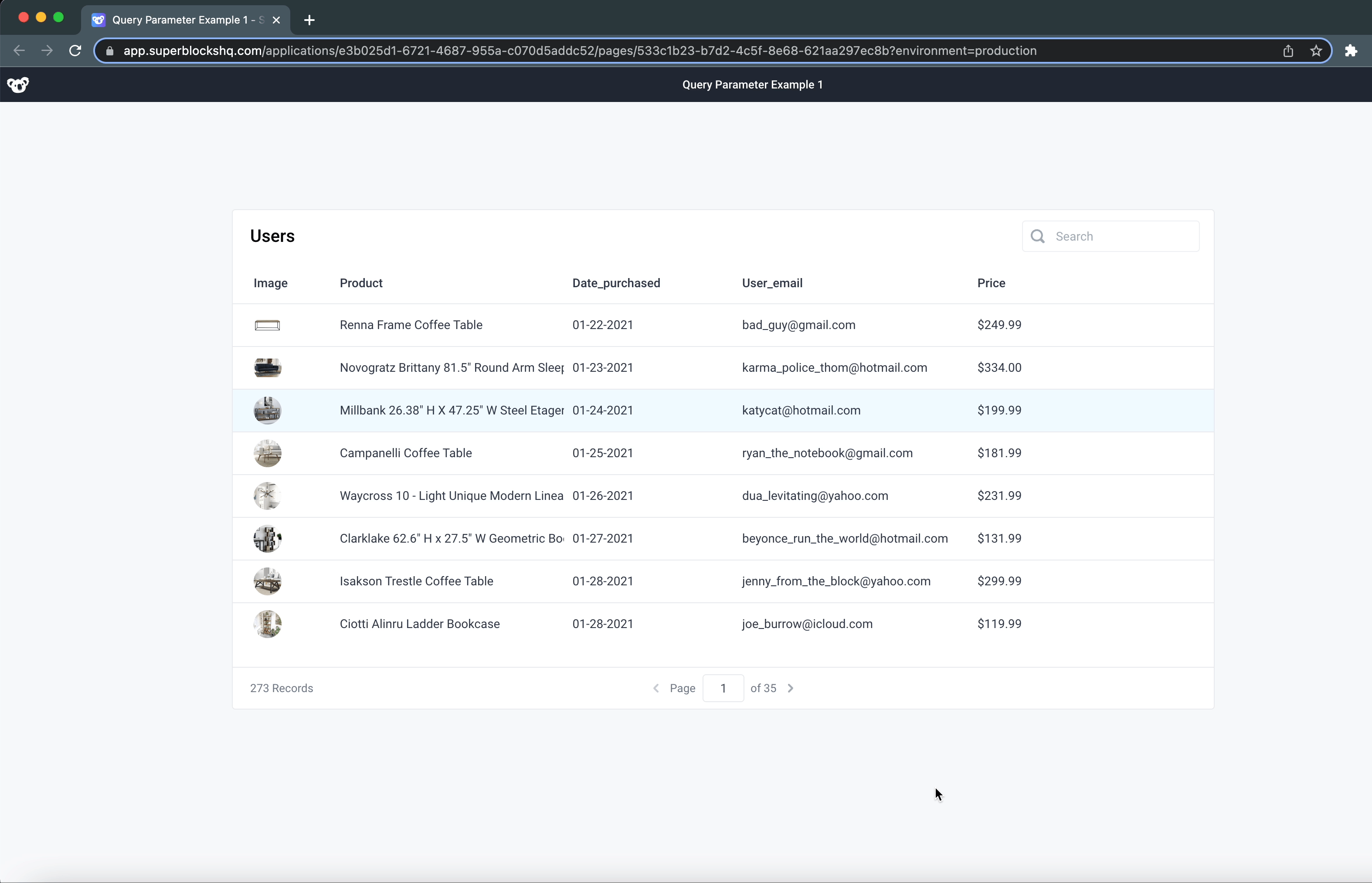Click the share icon in the address bar
This screenshot has height=883, width=1372.
point(1288,51)
